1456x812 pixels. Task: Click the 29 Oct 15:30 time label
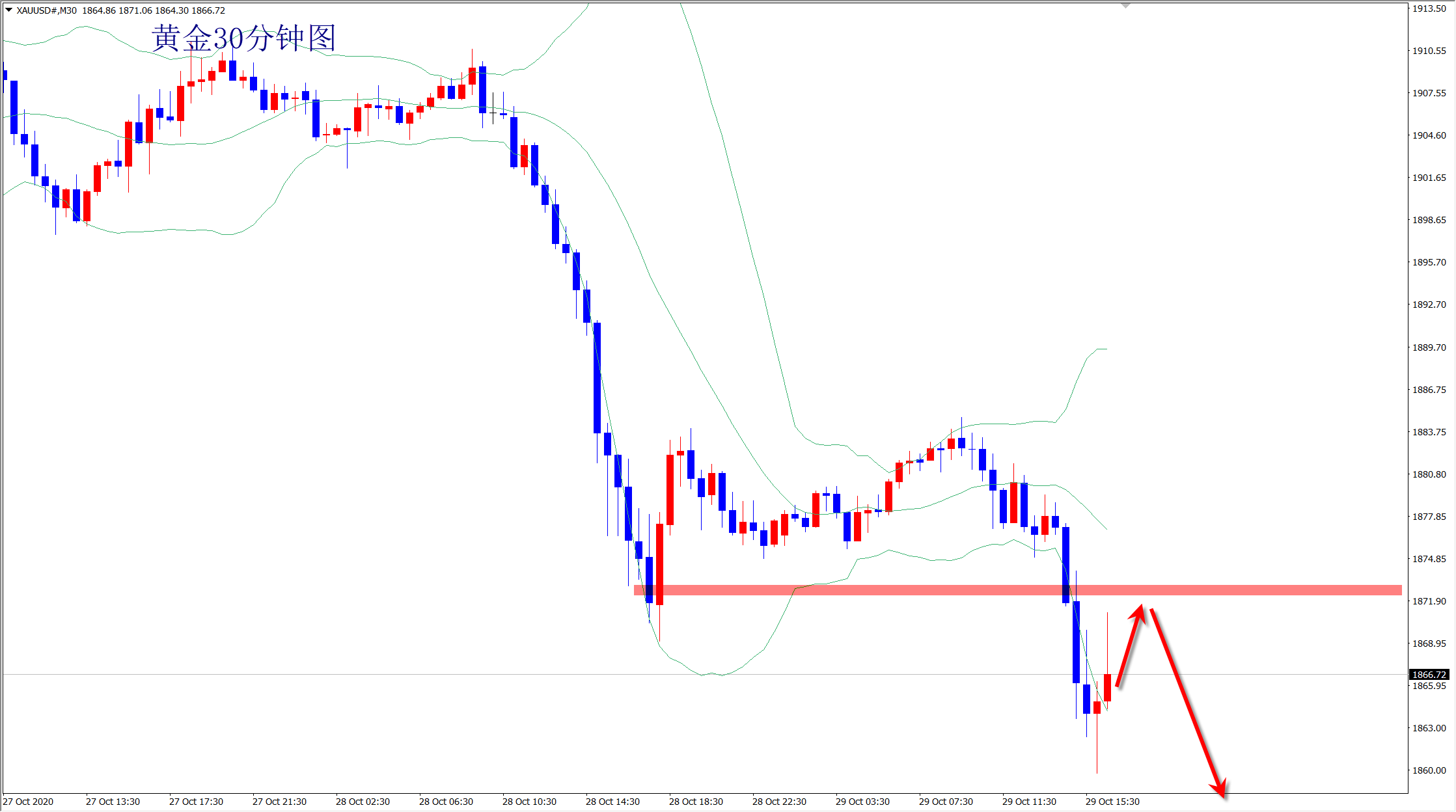(1112, 802)
